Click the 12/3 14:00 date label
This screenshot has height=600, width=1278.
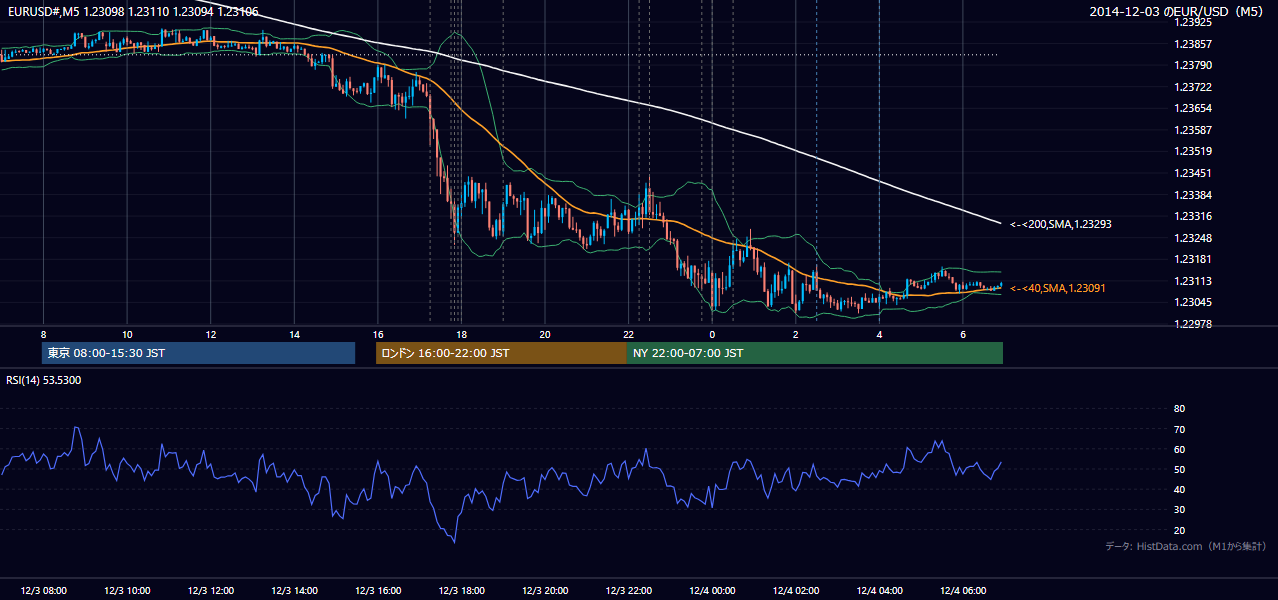(294, 591)
